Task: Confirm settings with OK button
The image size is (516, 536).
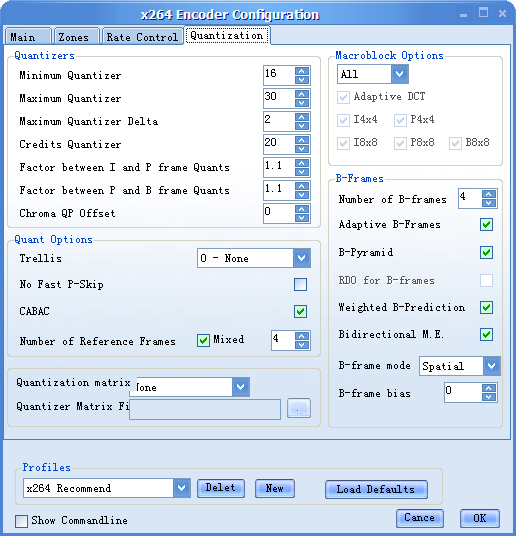Action: click(479, 518)
